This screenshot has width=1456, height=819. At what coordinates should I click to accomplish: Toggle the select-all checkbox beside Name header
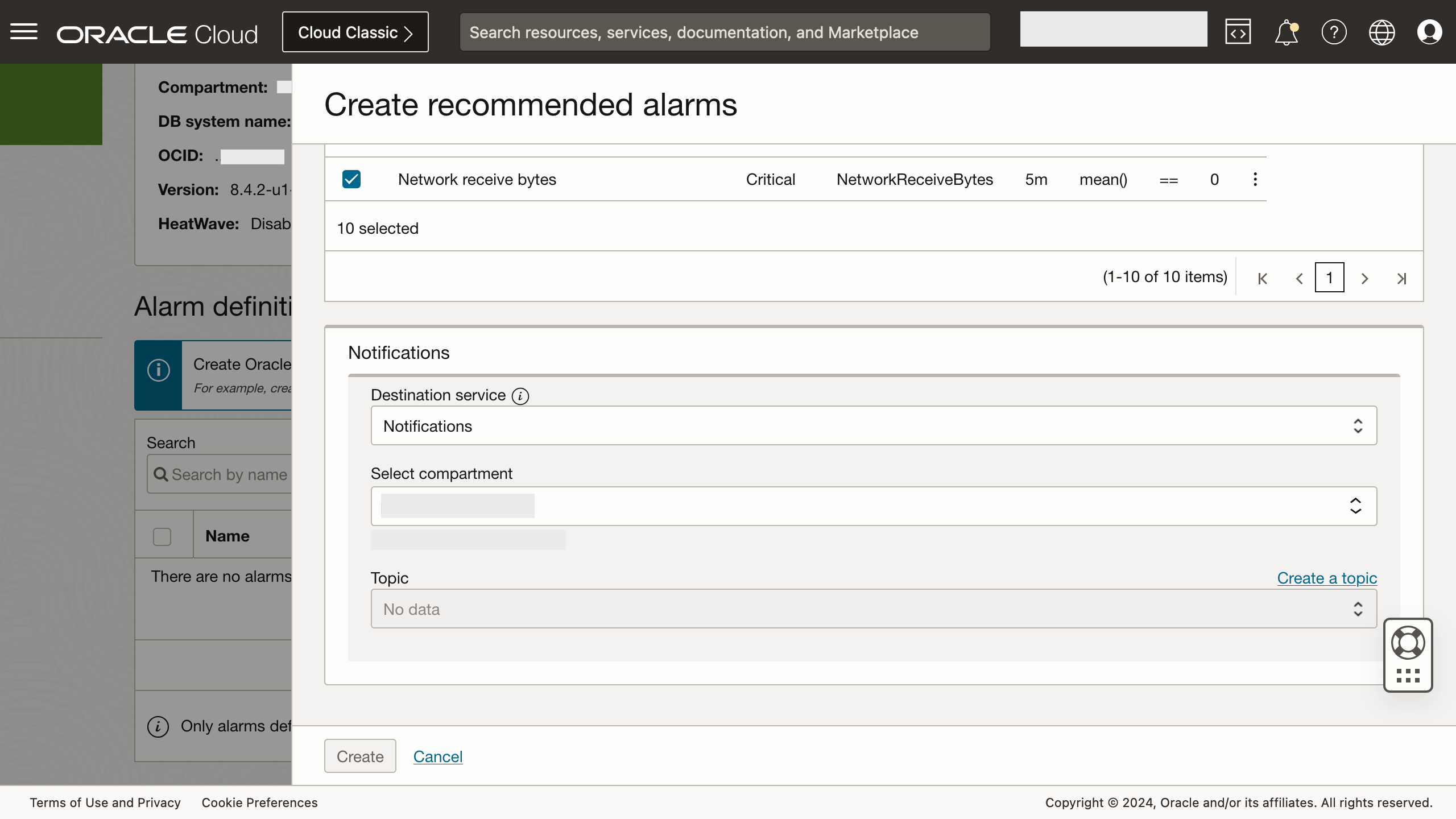pyautogui.click(x=163, y=536)
